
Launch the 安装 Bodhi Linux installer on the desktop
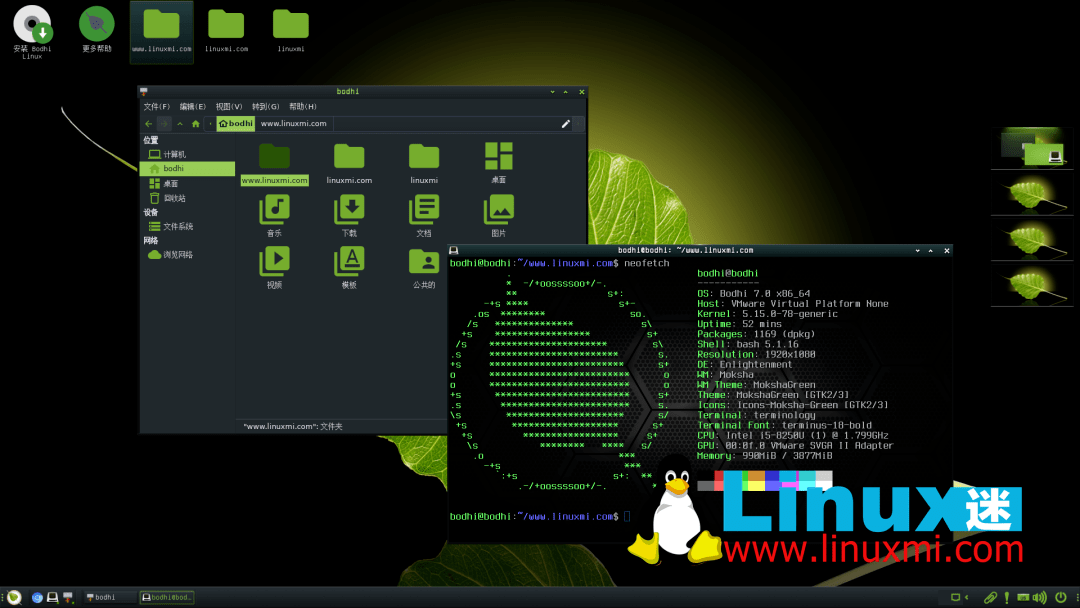[x=31, y=25]
